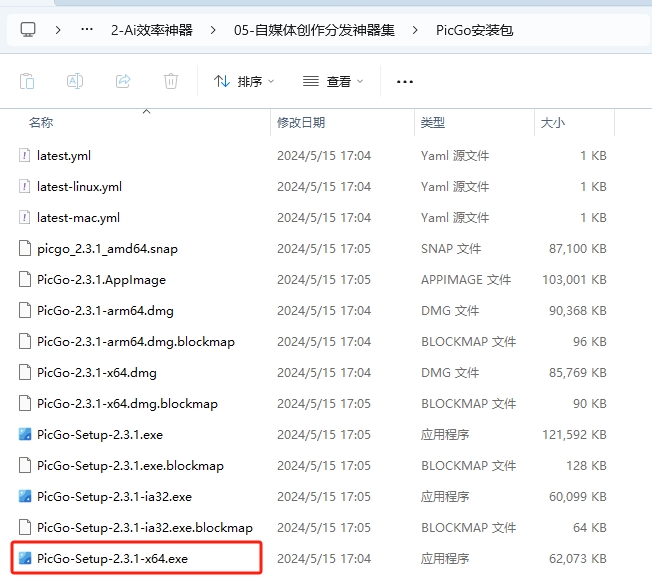Select the PicGo-Setup-2.3.1-ia32.exe.blockmap file icon

[x=25, y=527]
